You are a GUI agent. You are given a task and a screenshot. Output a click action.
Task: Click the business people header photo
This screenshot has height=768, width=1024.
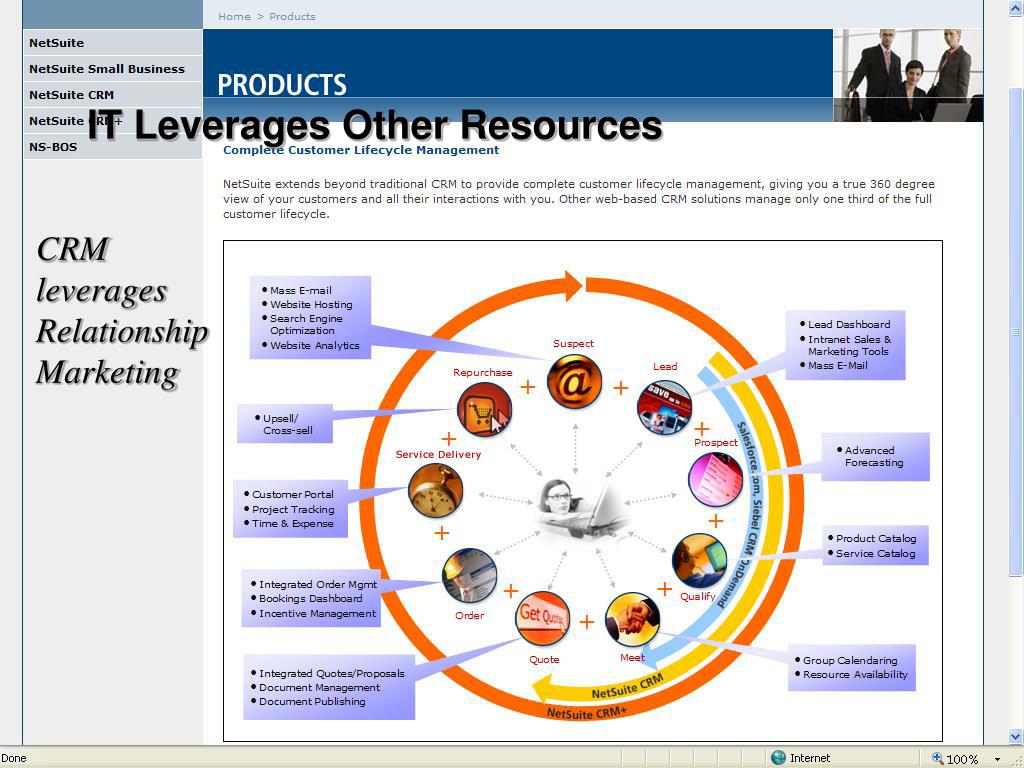pos(908,75)
